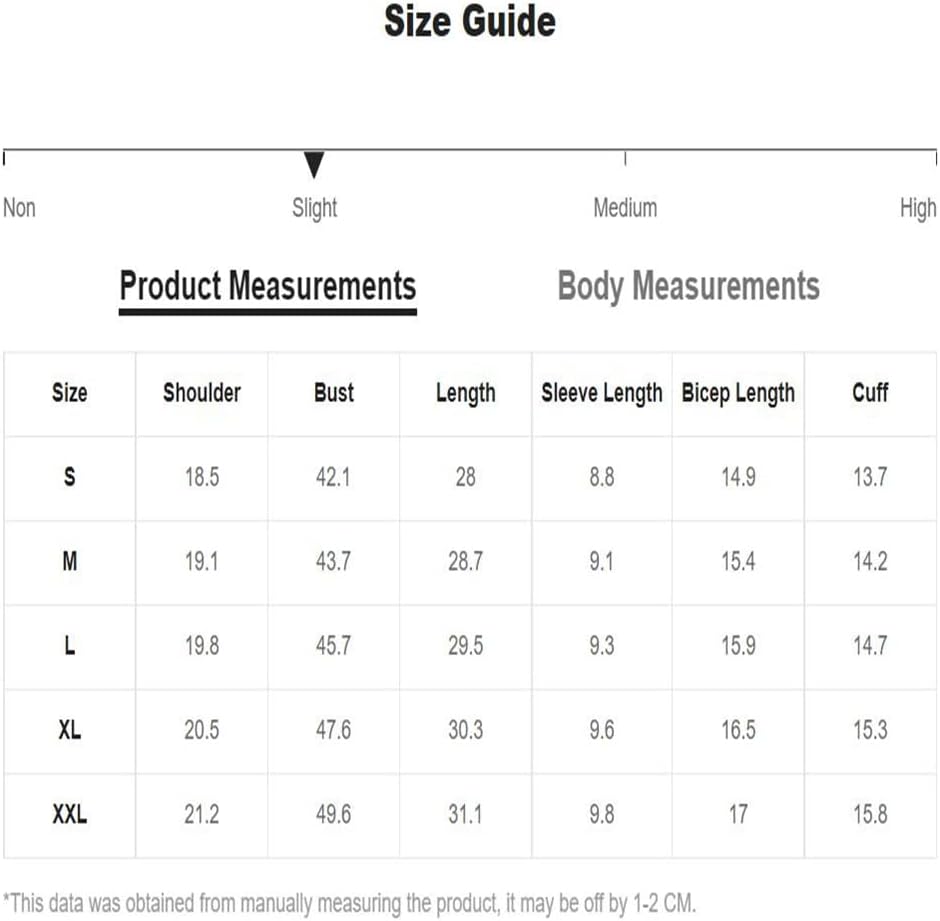940x921 pixels.
Task: Click the Non stretch label
Action: (19, 208)
